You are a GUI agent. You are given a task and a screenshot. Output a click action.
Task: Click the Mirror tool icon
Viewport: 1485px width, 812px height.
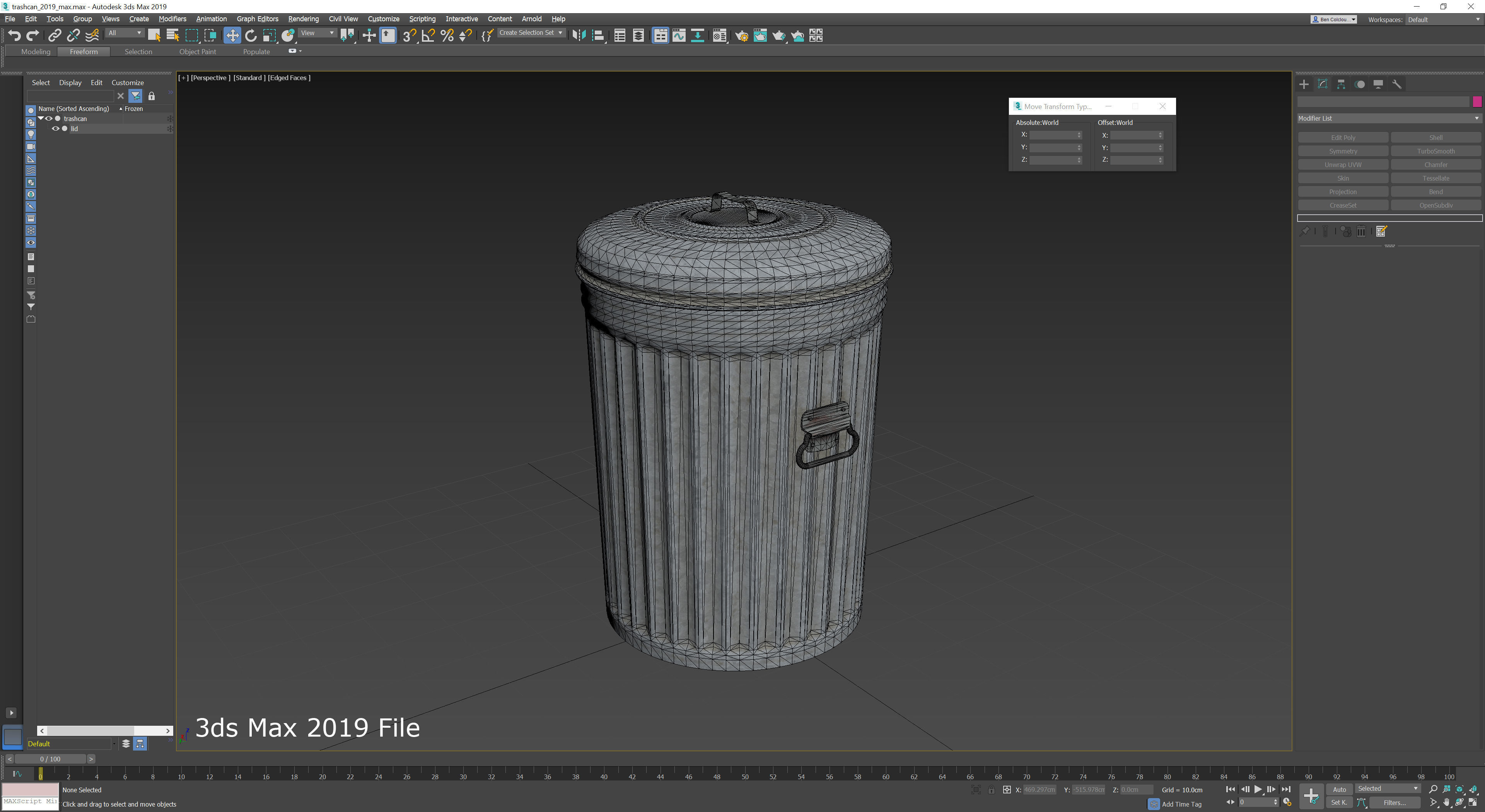pos(579,36)
